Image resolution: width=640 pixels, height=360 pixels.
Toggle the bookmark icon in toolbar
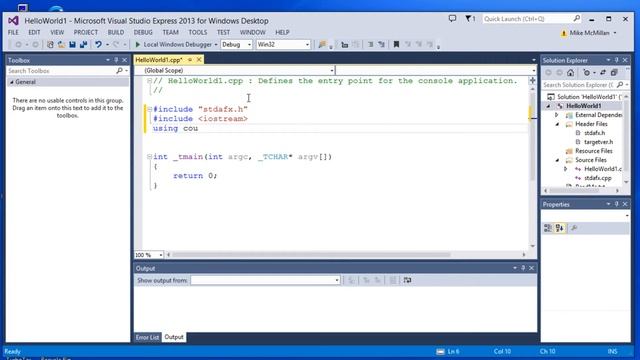[x=396, y=44]
